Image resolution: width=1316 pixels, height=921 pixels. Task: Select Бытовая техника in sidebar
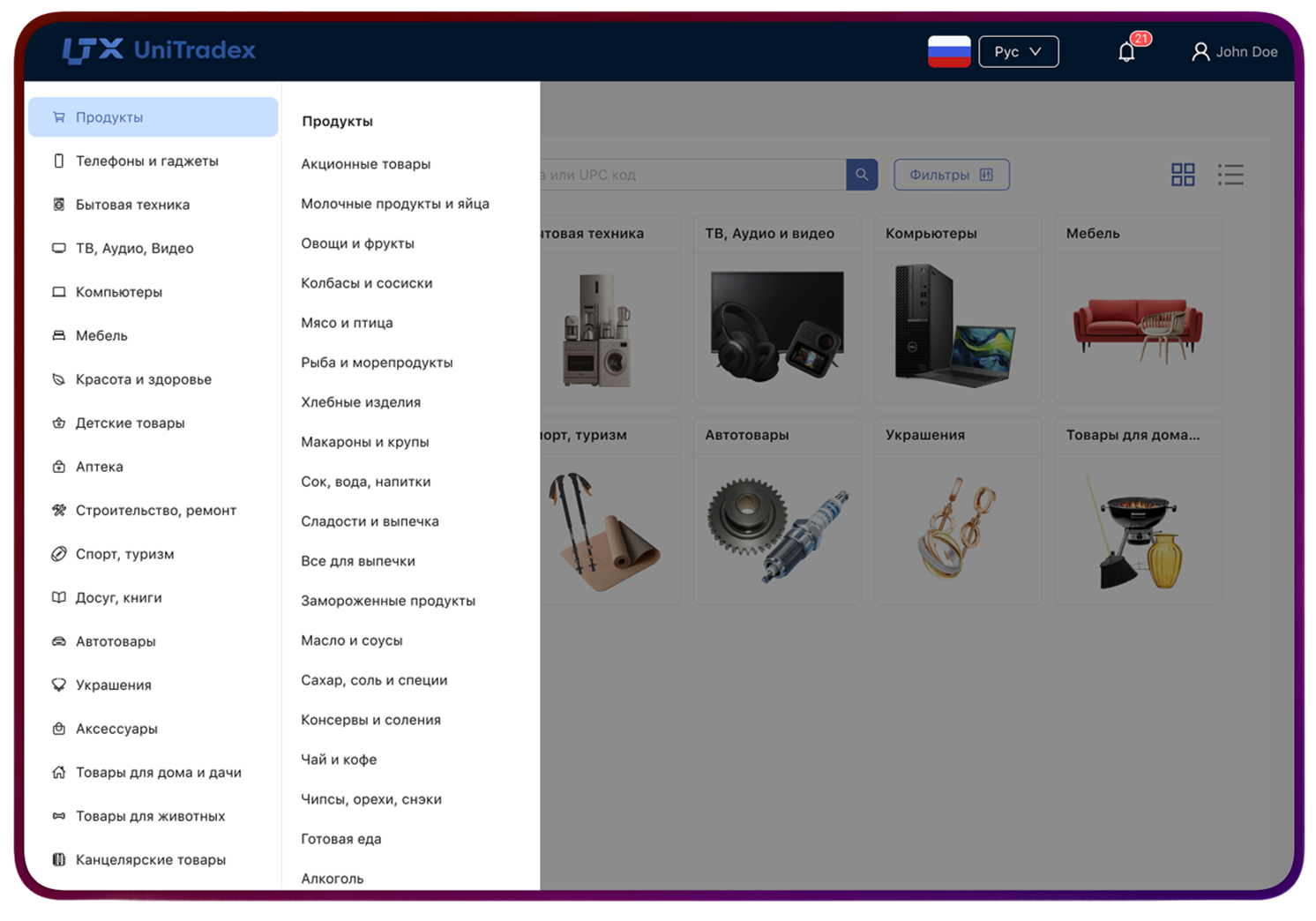coord(132,205)
